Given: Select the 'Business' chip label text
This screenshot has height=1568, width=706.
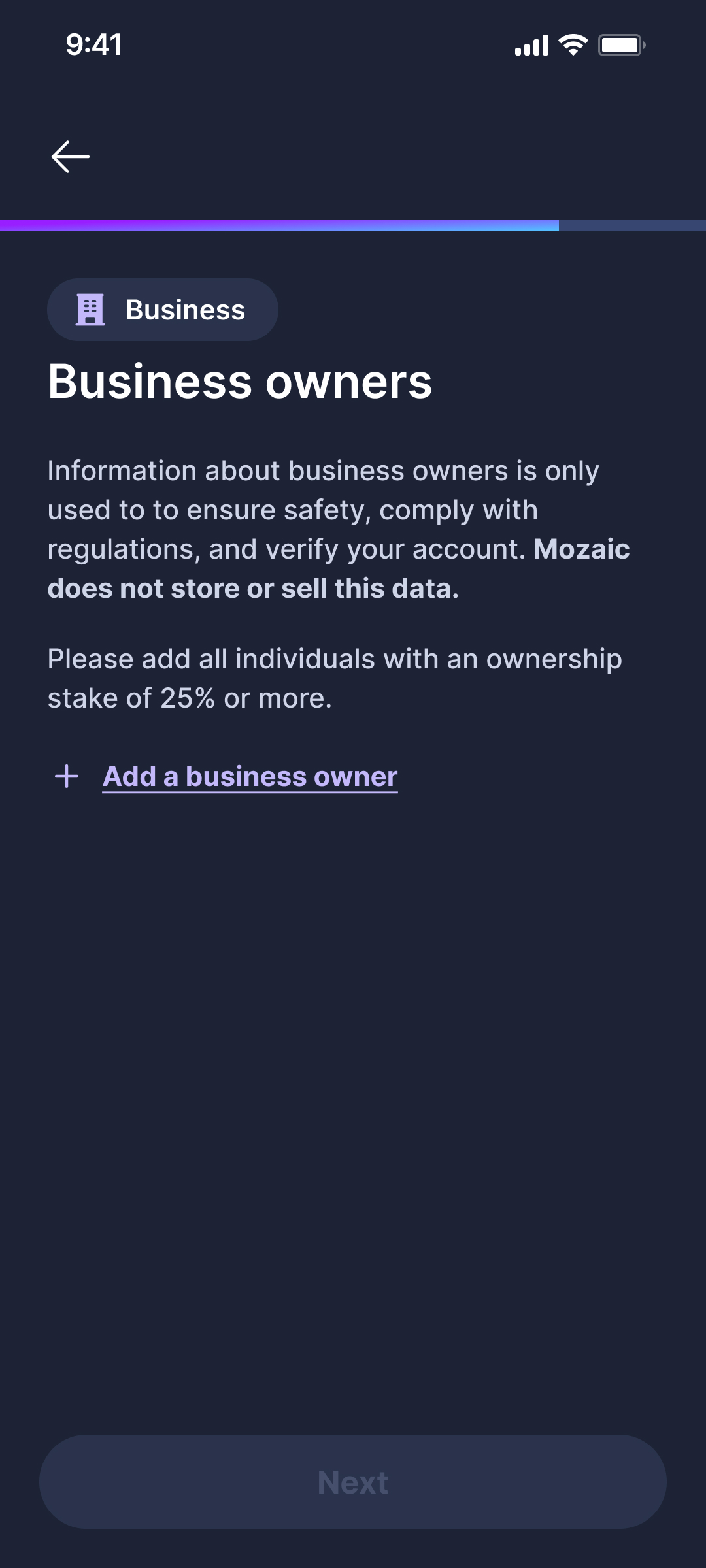Looking at the screenshot, I should [185, 310].
